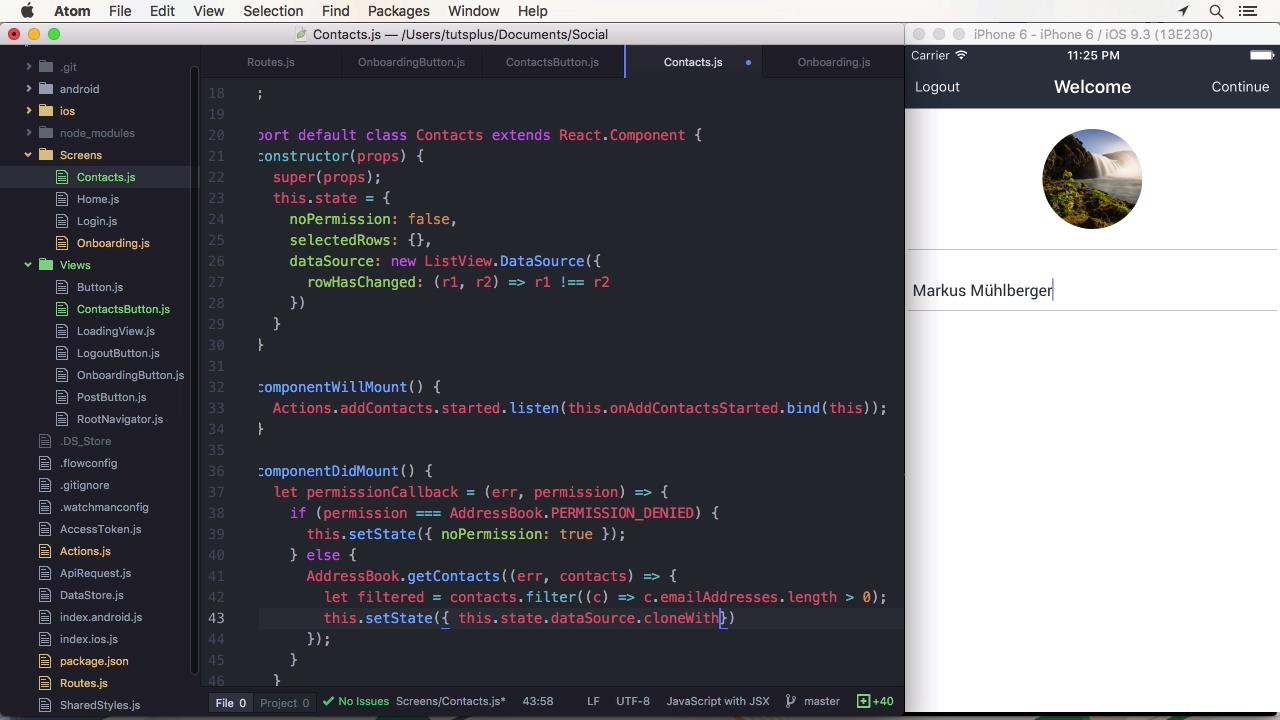The height and width of the screenshot is (720, 1280).
Task: Expand the node_modules folder arrow
Action: coord(29,133)
